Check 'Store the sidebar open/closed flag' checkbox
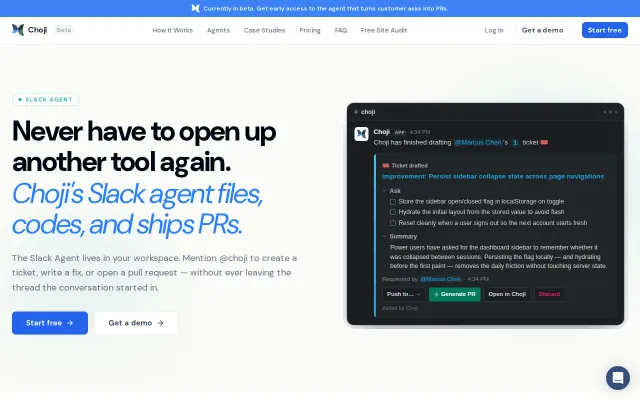The image size is (640, 400). click(393, 202)
